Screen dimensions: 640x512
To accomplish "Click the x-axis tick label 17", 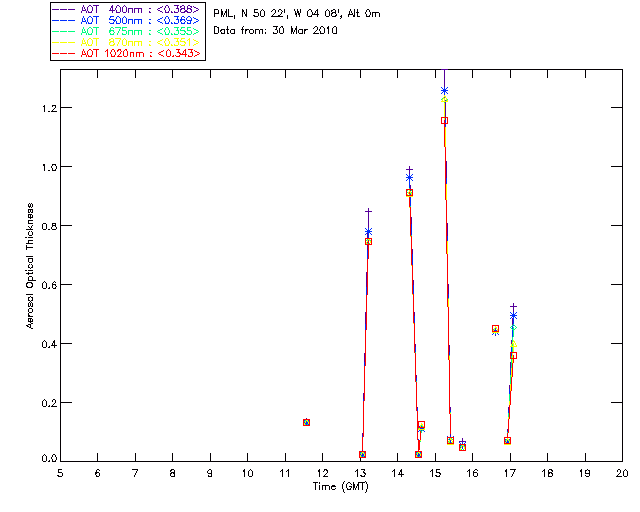I will [x=510, y=474].
